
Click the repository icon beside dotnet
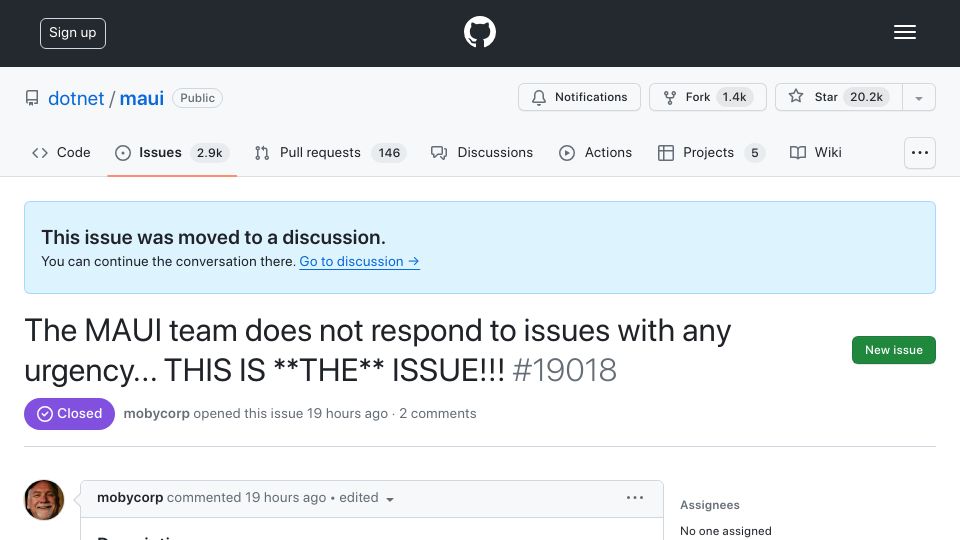coord(32,98)
